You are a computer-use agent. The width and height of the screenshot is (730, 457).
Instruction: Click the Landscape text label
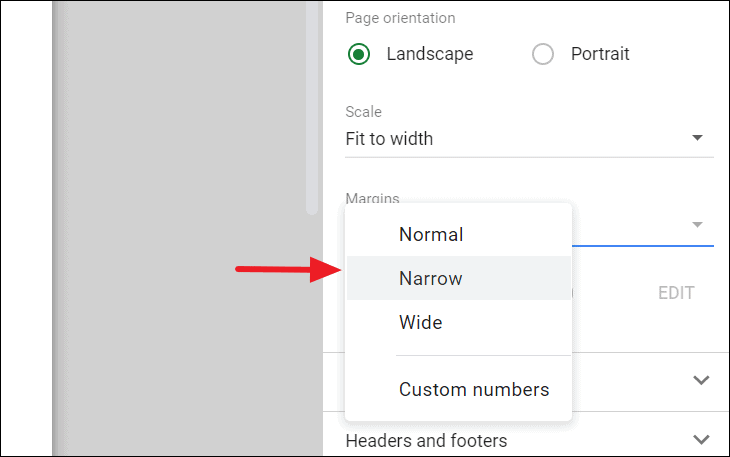(x=430, y=54)
